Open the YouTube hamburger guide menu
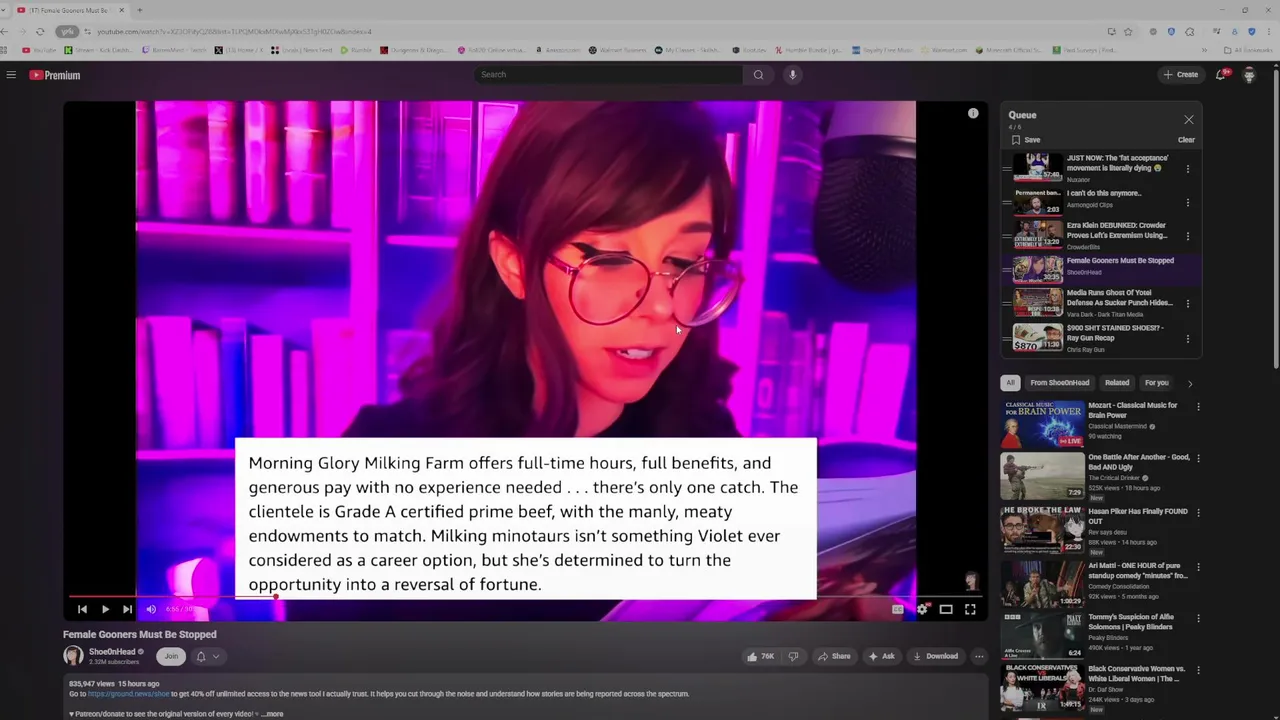Screen dimensions: 1280x720 11,75
